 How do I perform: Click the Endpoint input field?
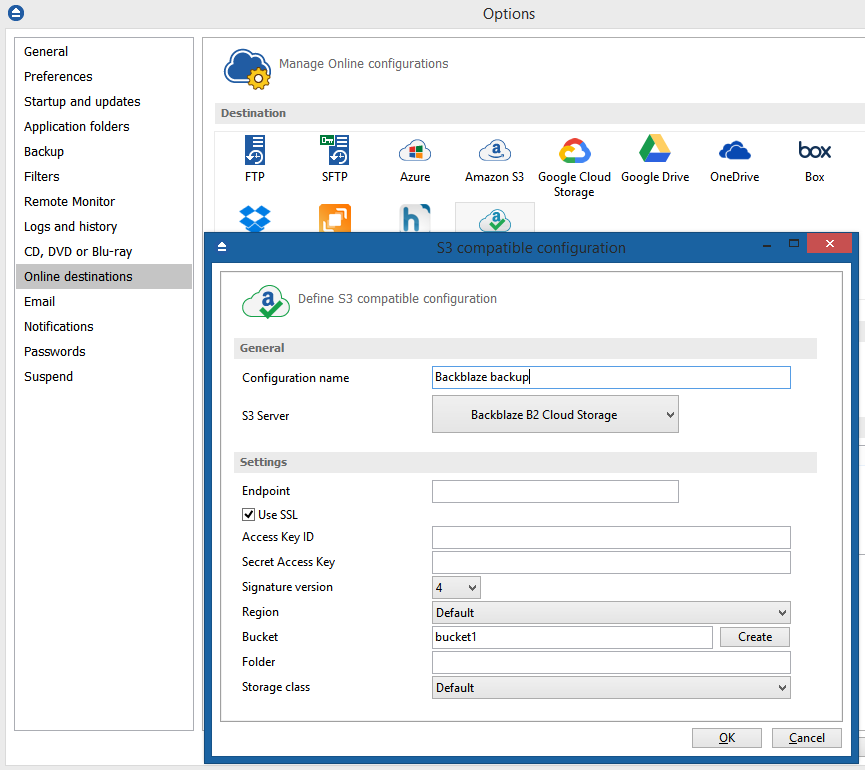555,491
